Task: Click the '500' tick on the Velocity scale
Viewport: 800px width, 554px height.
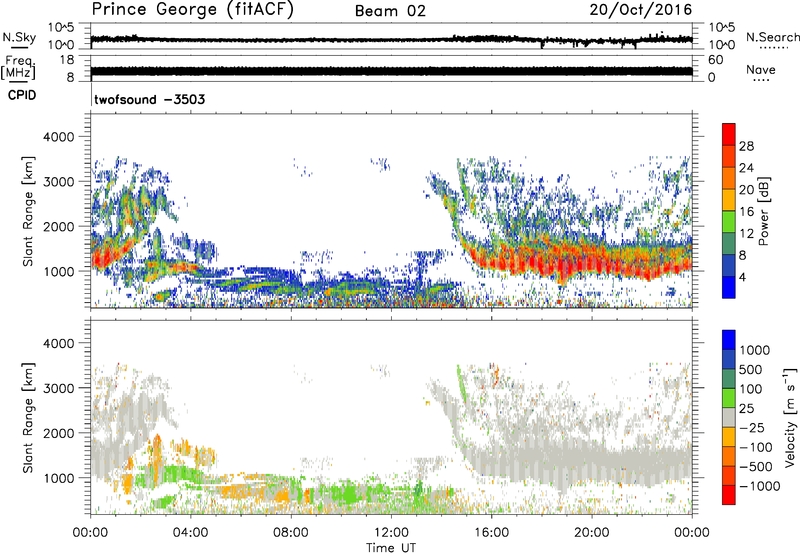Action: (x=751, y=370)
